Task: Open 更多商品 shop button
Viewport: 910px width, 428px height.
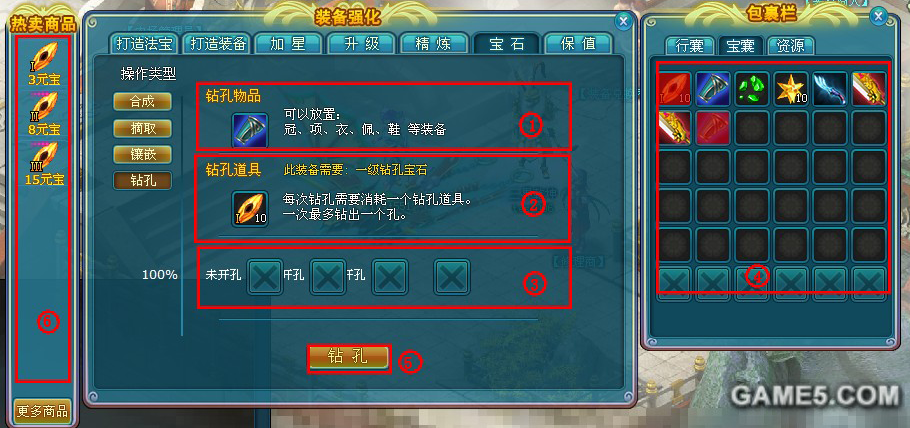Action: [x=42, y=411]
